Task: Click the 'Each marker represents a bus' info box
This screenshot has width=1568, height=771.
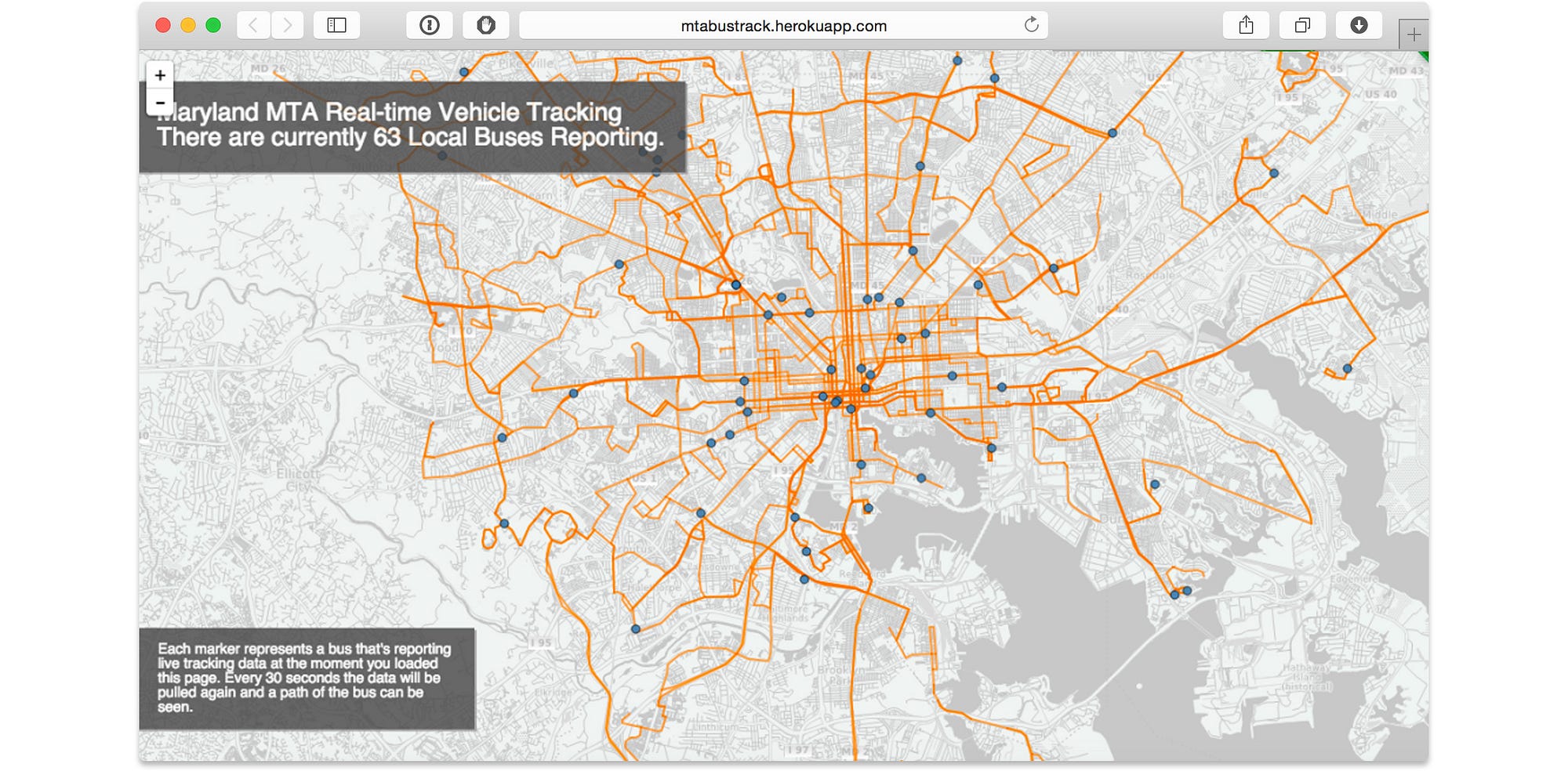Action: [307, 679]
